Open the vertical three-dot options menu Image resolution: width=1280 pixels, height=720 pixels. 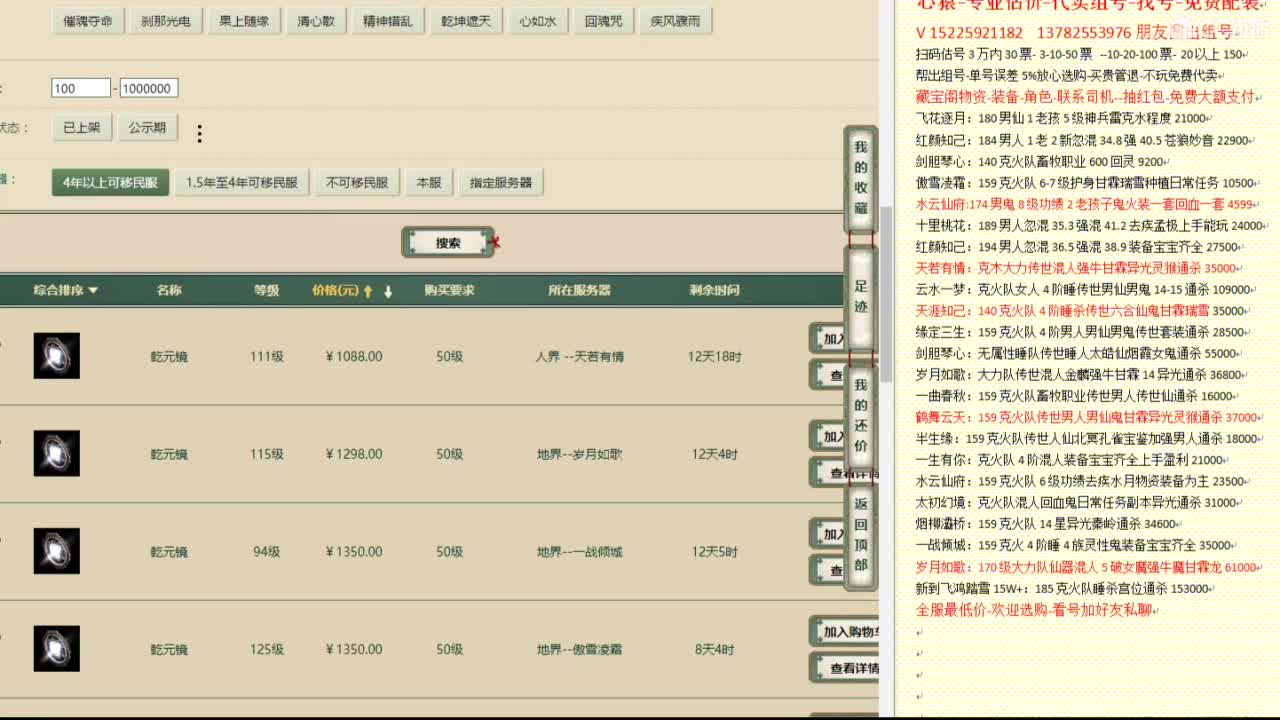tap(200, 134)
